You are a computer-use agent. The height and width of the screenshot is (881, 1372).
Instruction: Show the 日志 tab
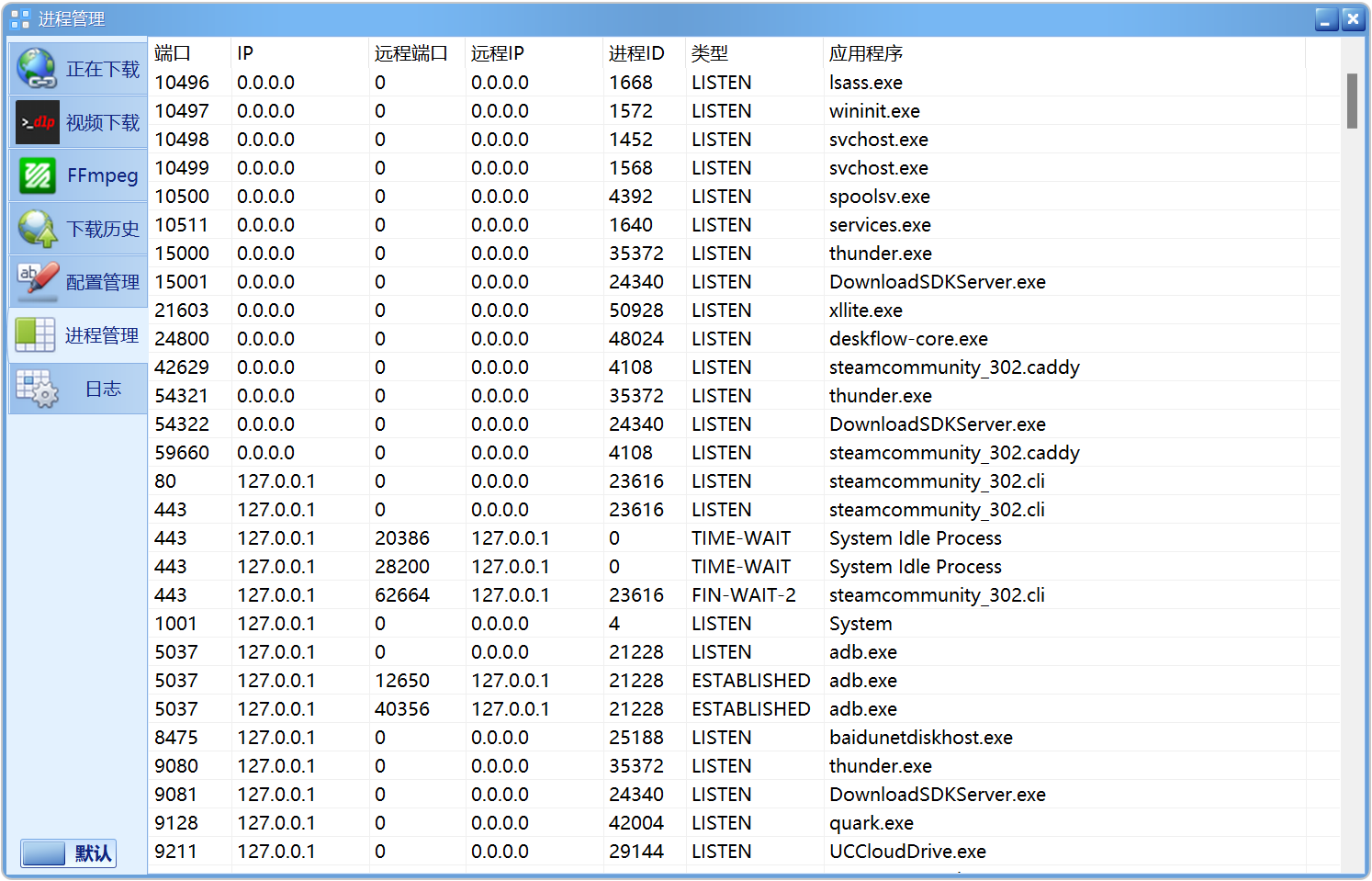78,389
